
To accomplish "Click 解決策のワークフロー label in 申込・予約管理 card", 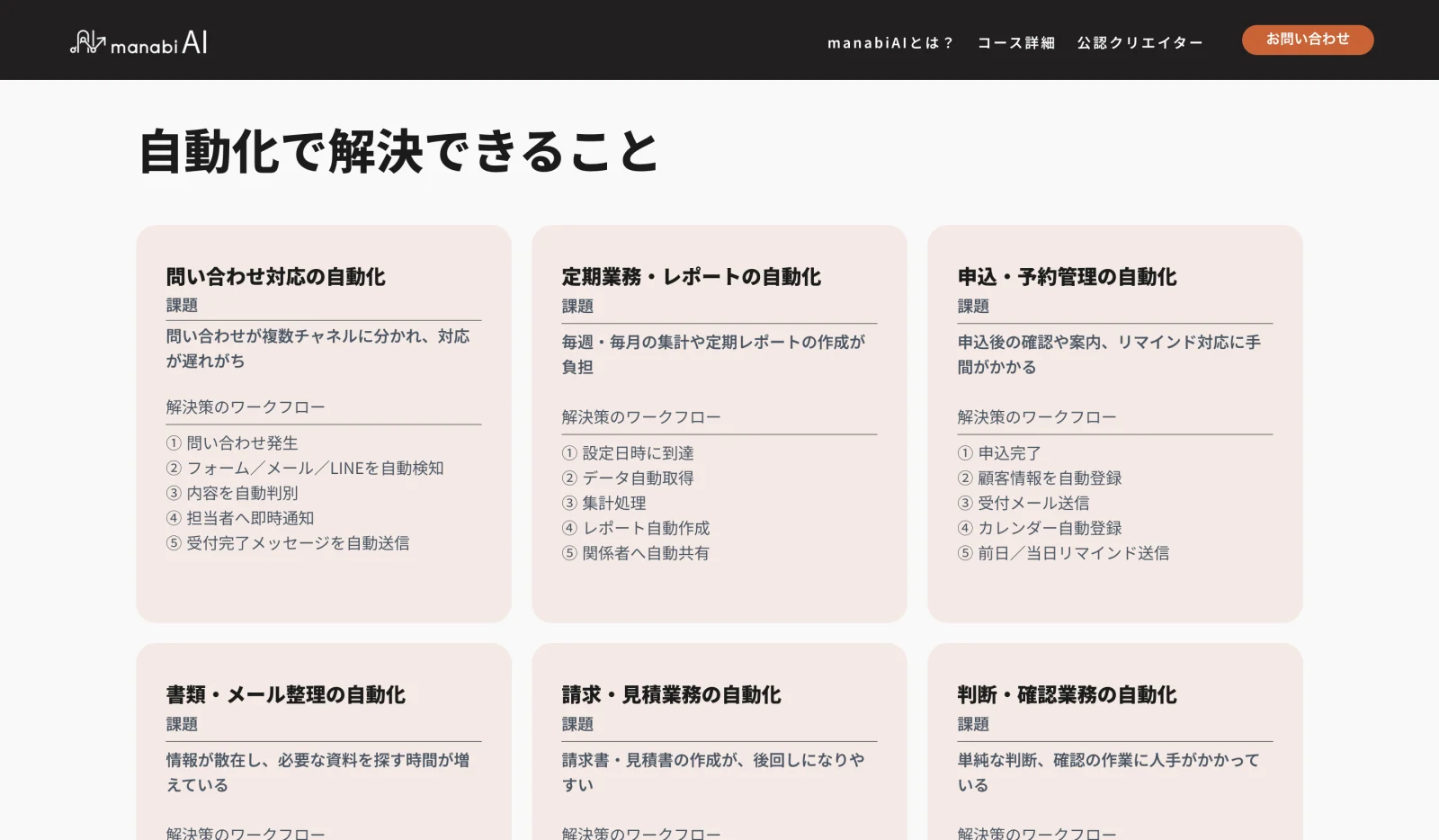I will coord(1037,418).
